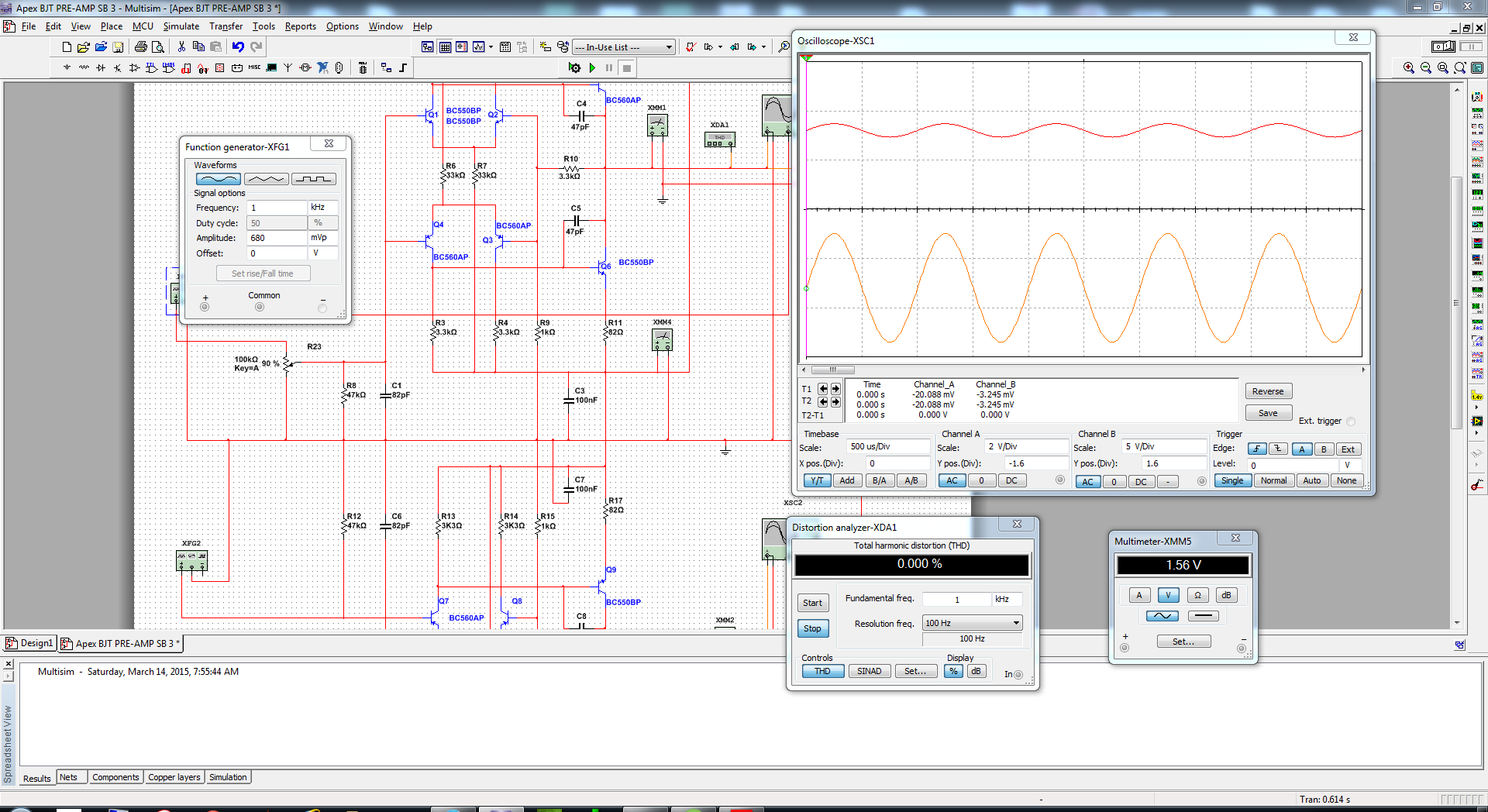Undo the last action
This screenshot has width=1488, height=812.
point(238,47)
